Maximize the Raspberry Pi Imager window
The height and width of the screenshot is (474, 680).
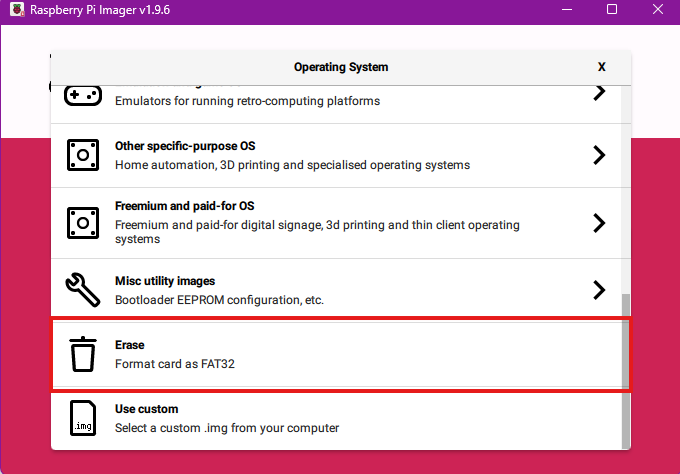click(x=612, y=9)
